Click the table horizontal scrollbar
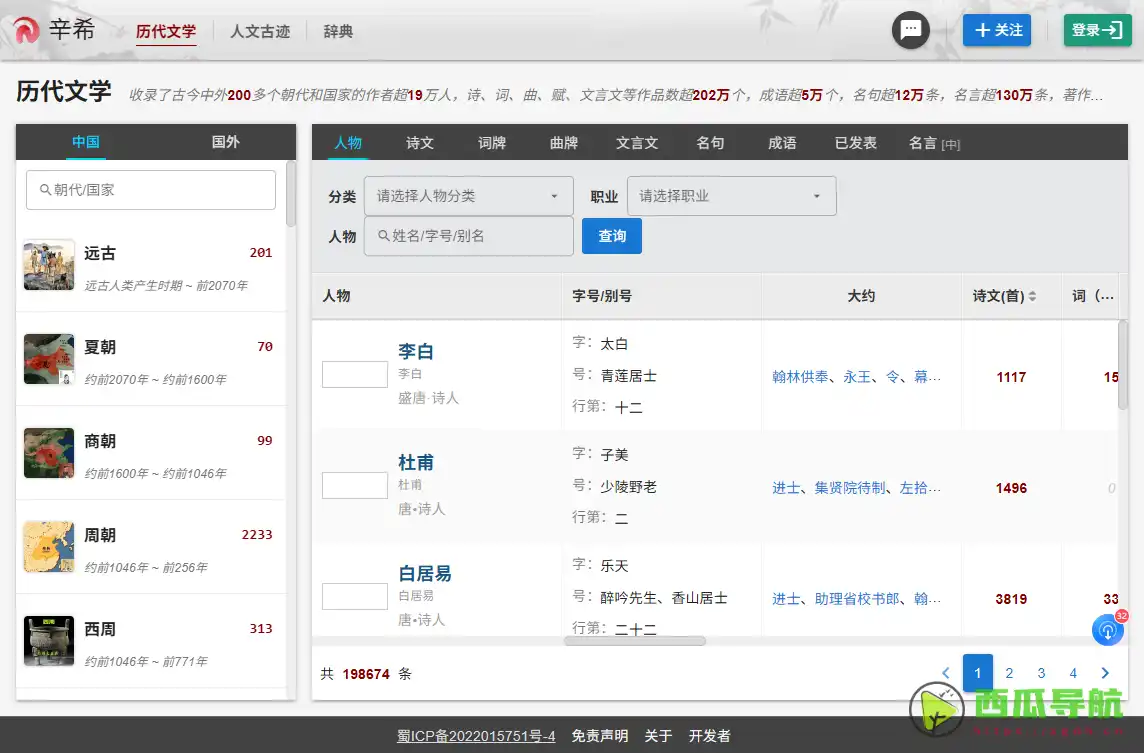1144x753 pixels. tap(635, 641)
